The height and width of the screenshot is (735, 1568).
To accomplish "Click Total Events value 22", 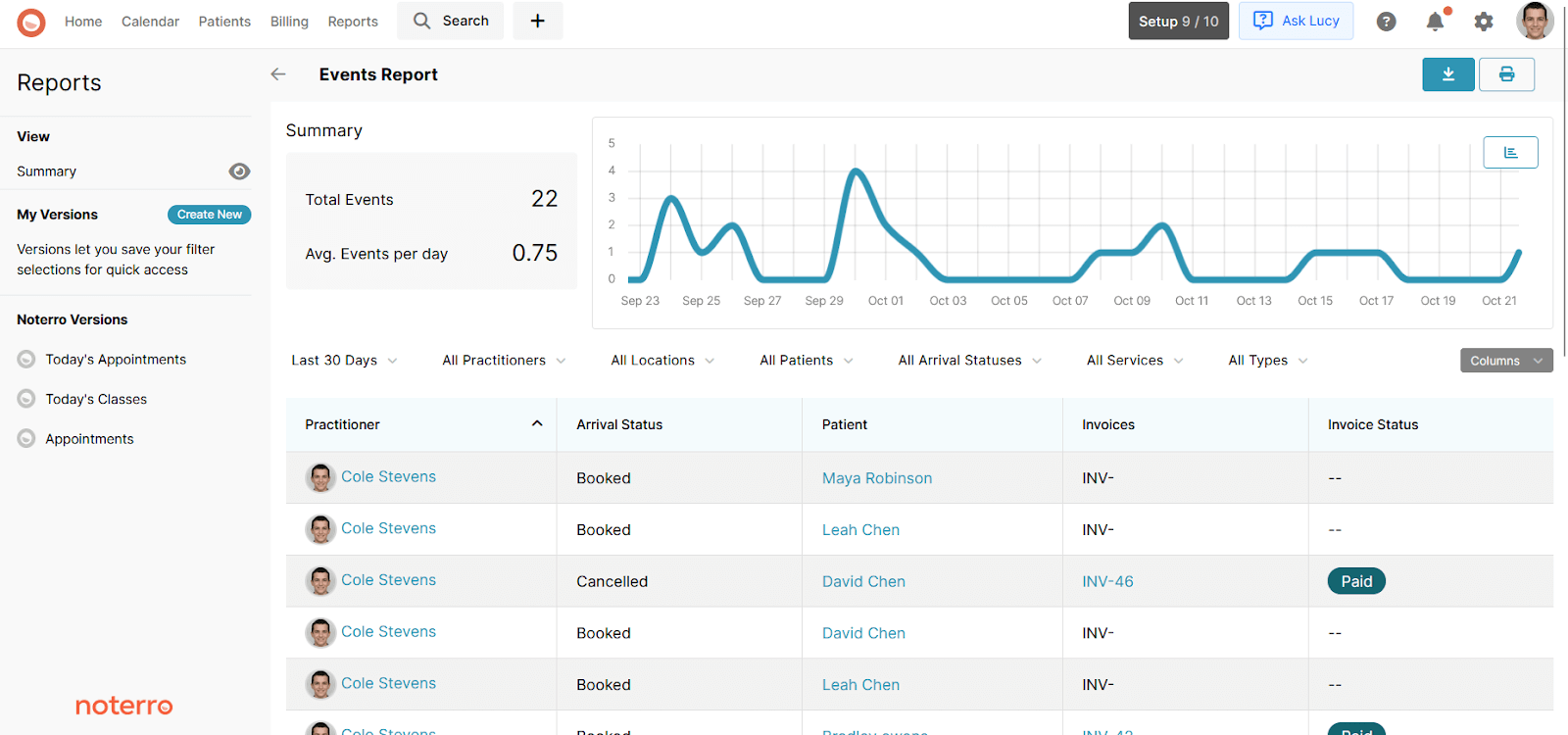I will 544,199.
